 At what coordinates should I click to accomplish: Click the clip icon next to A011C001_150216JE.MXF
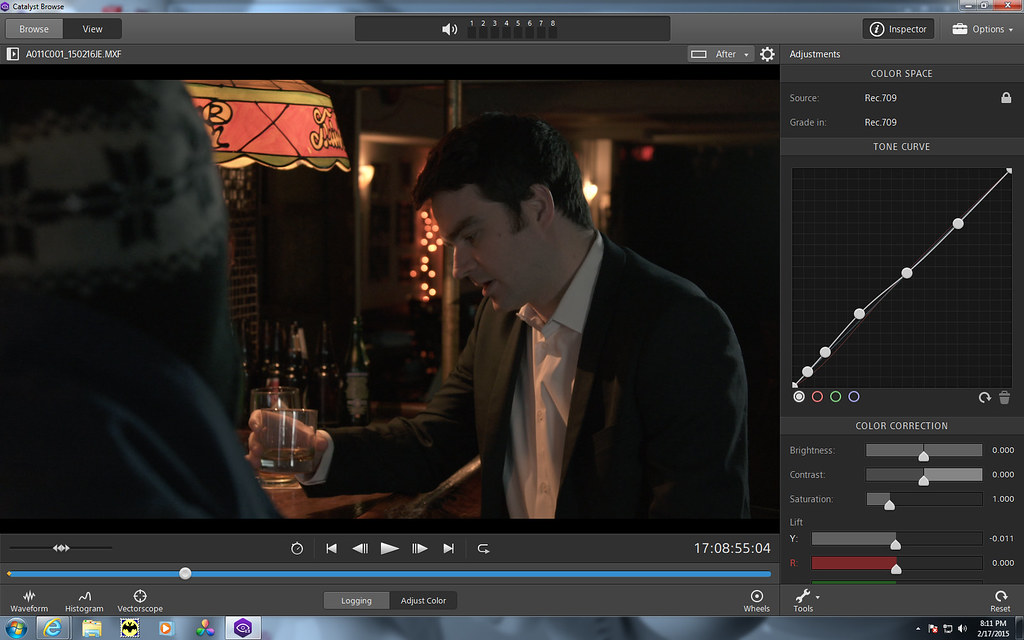(x=12, y=54)
